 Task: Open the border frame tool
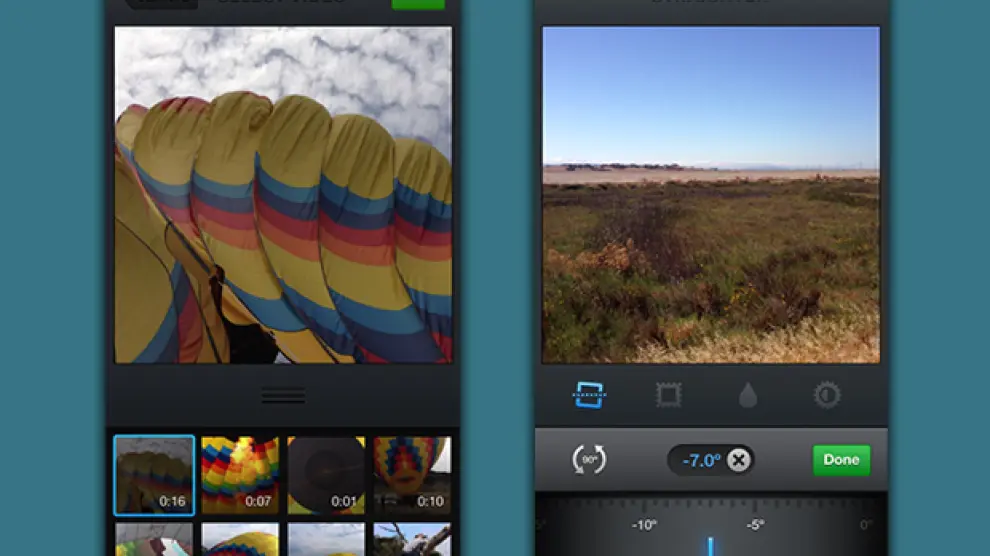(x=668, y=395)
